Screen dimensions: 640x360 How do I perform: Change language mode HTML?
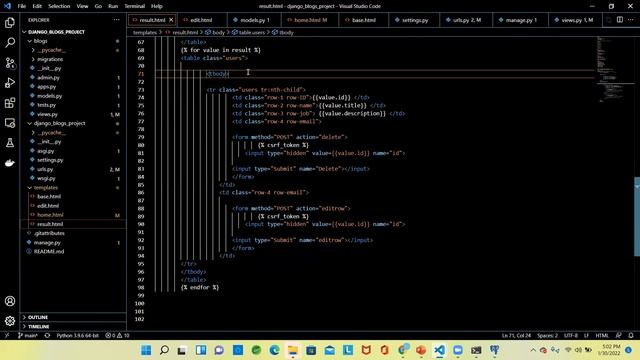click(602, 336)
